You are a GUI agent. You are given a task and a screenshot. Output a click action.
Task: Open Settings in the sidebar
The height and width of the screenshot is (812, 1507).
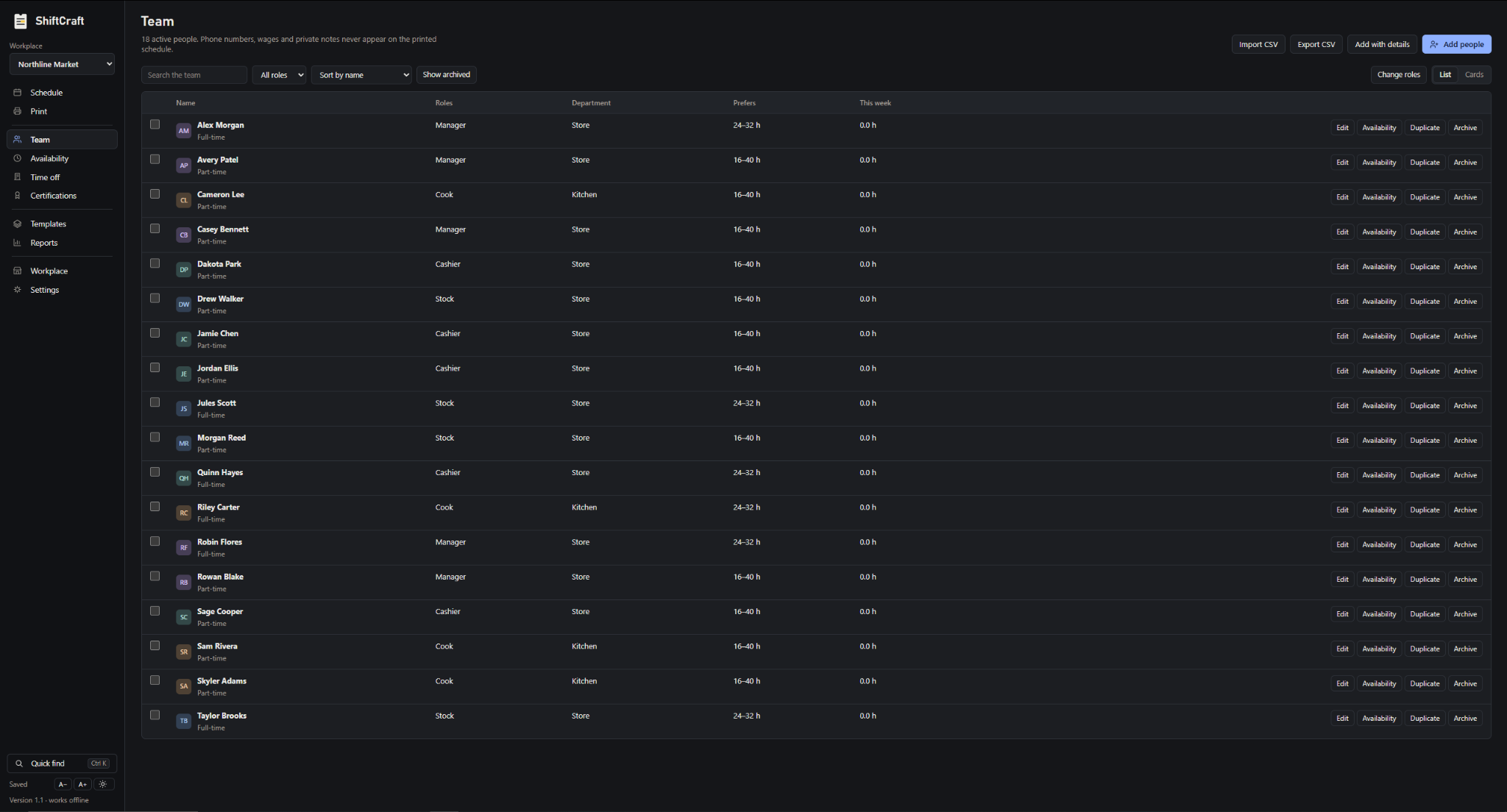click(x=62, y=290)
